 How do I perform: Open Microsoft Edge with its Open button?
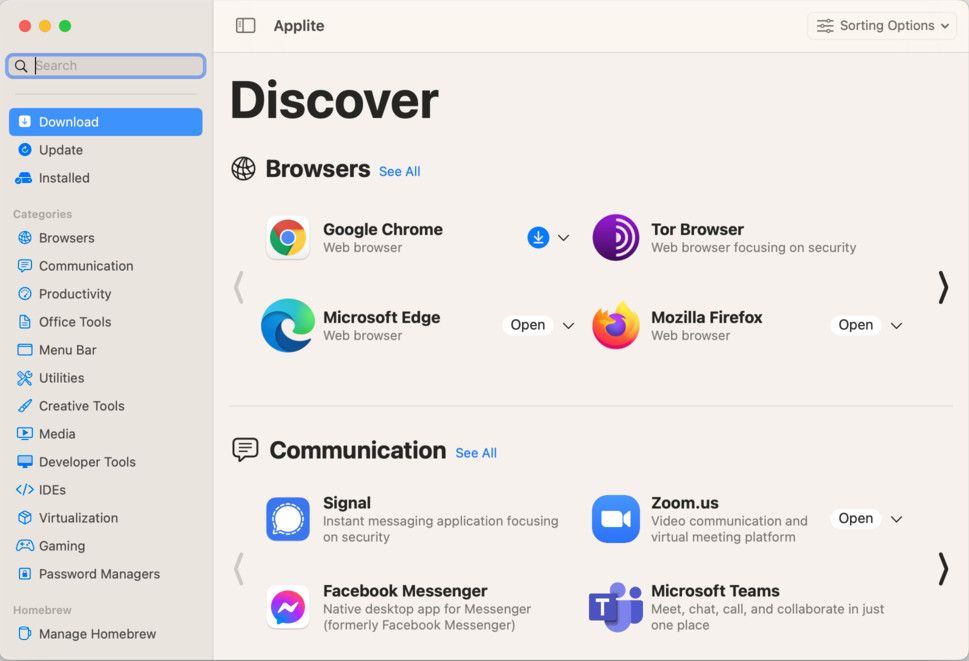tap(528, 325)
